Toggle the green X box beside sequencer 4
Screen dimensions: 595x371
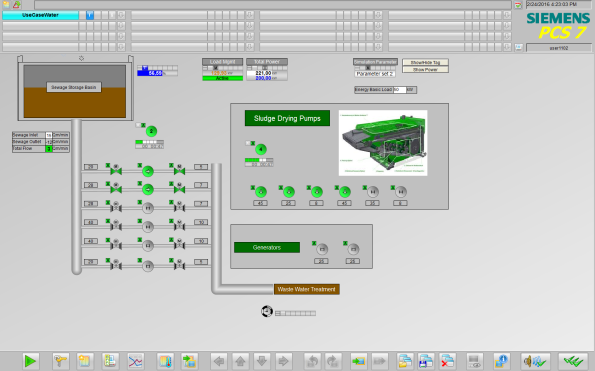point(253,143)
